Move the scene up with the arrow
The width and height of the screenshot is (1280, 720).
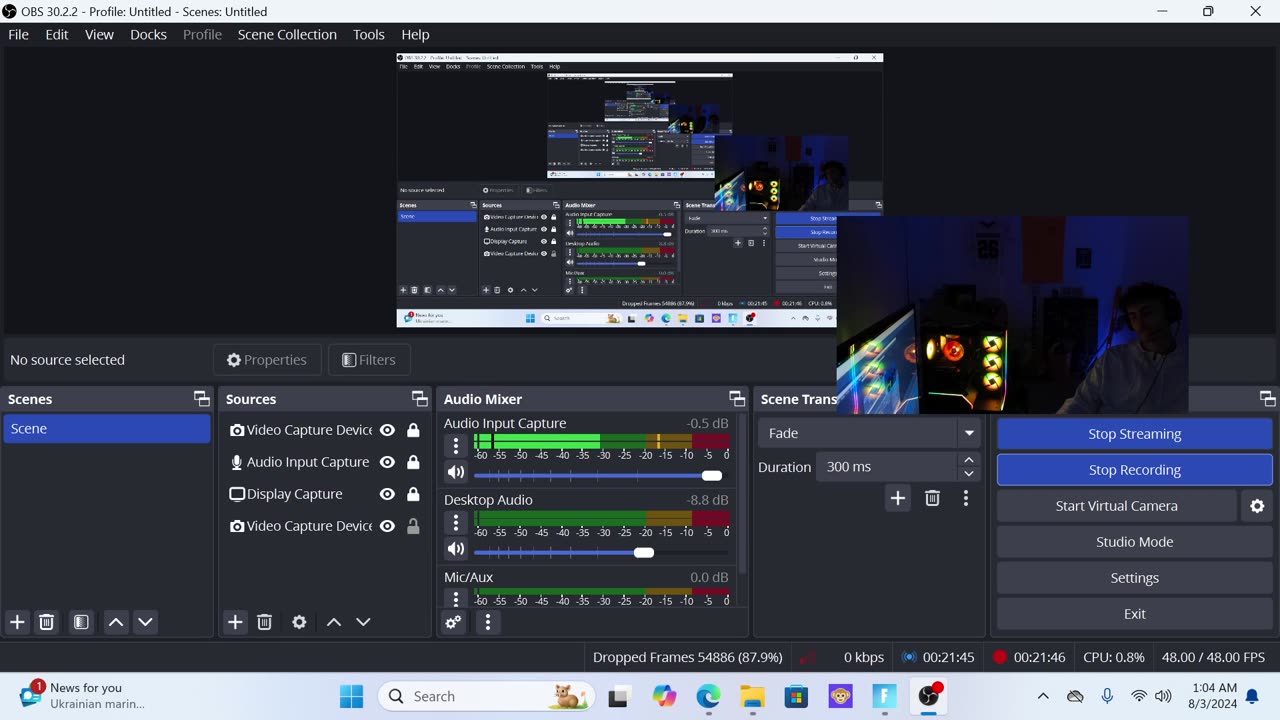click(x=116, y=622)
